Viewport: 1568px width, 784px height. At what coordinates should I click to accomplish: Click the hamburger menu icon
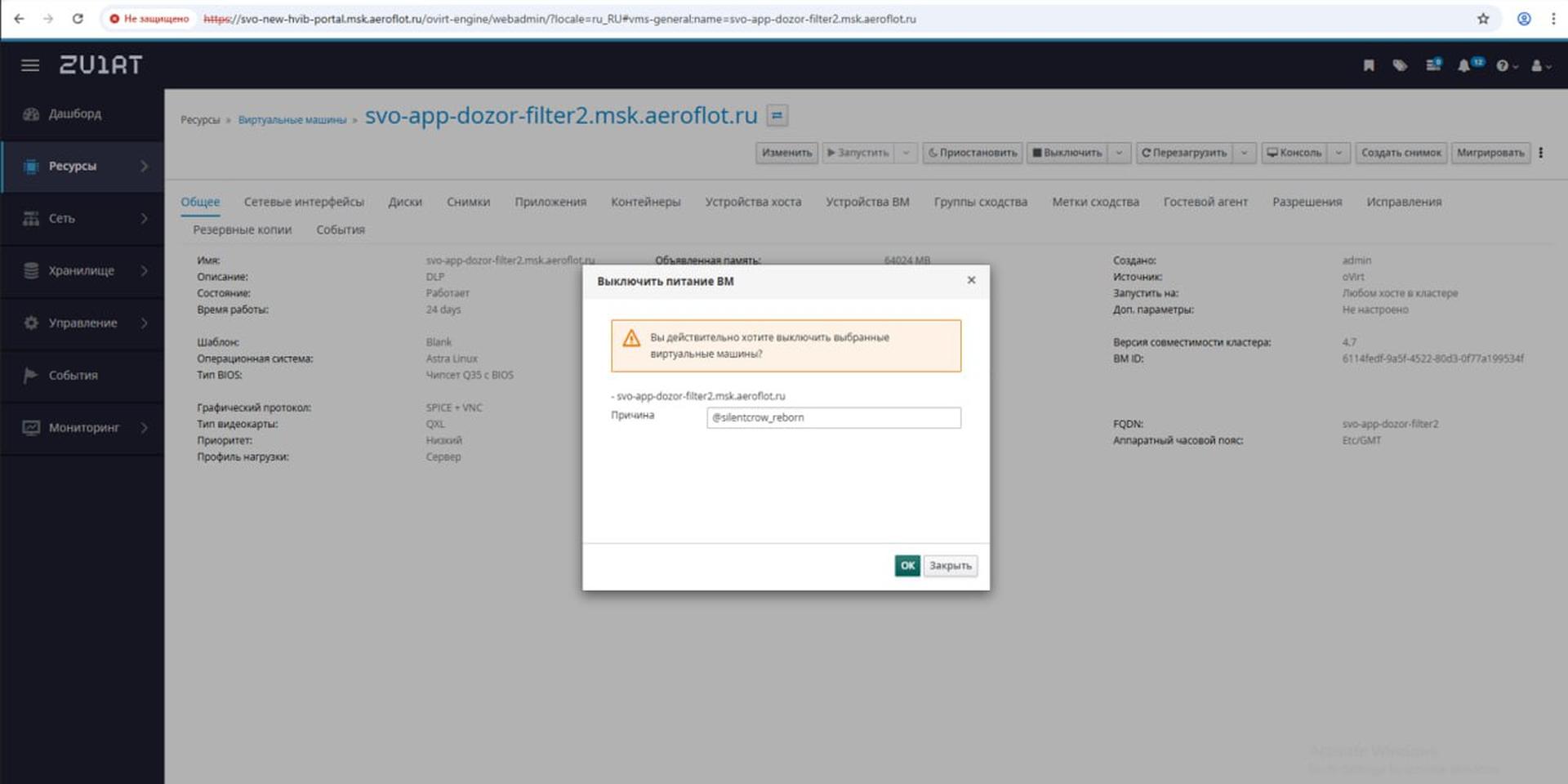(x=30, y=65)
